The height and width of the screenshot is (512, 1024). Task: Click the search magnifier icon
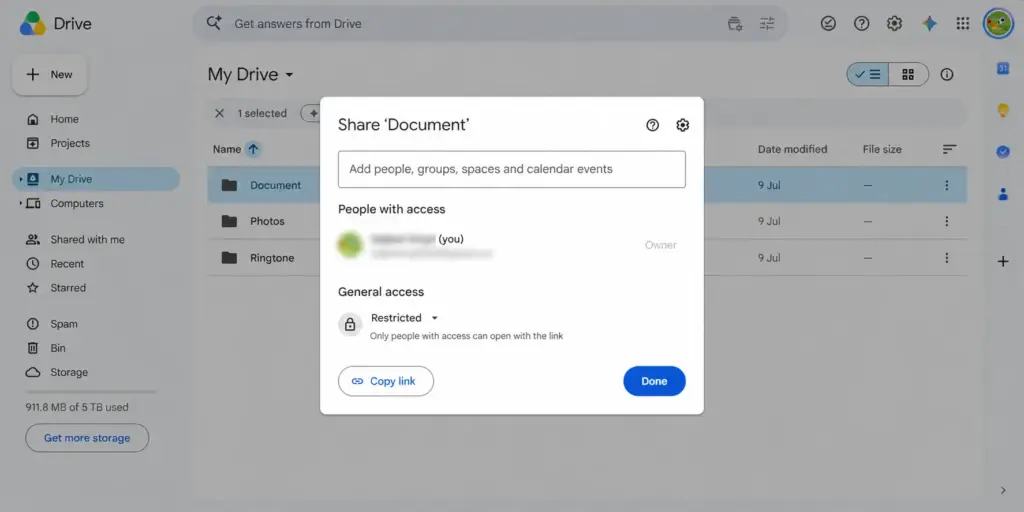(214, 24)
